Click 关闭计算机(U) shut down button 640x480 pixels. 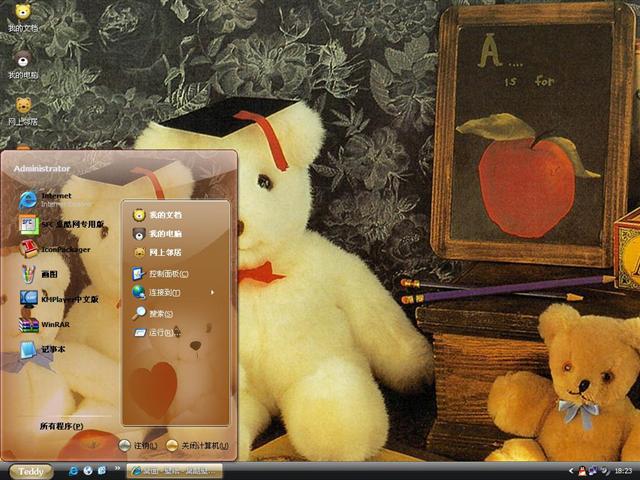pyautogui.click(x=198, y=445)
